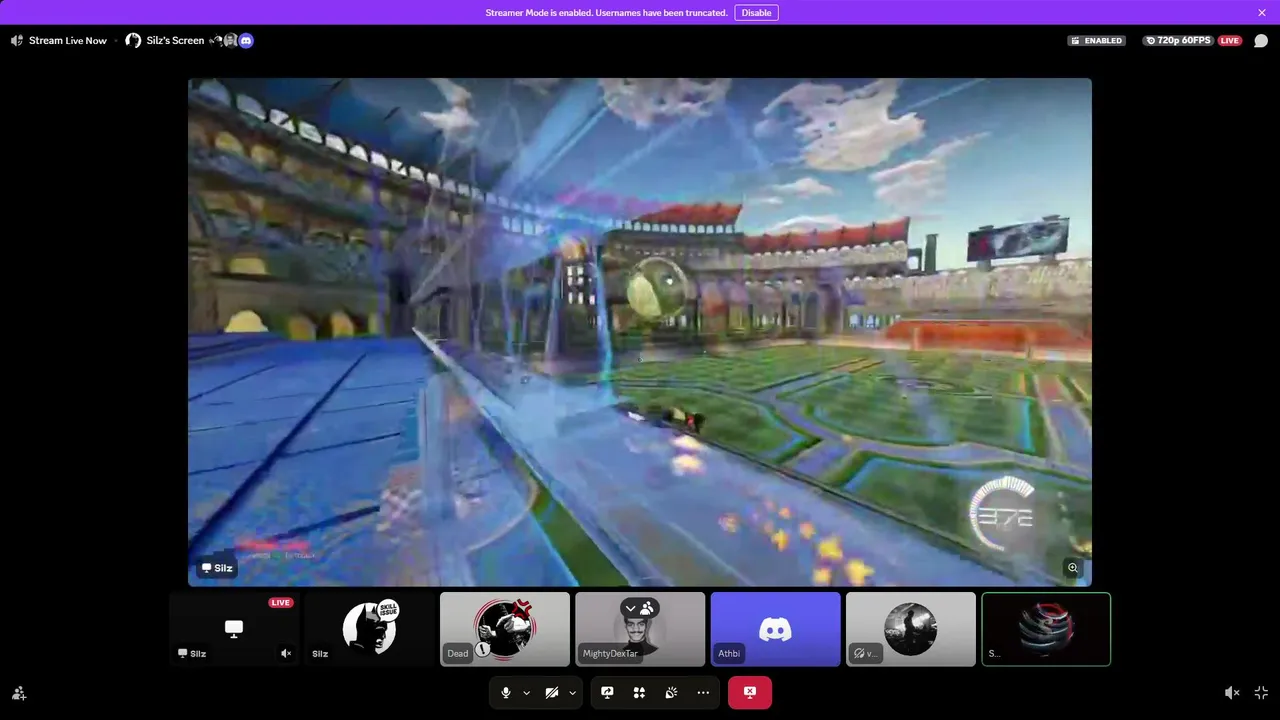Turn on the camera
Viewport: 1280px width, 720px height.
pos(551,692)
